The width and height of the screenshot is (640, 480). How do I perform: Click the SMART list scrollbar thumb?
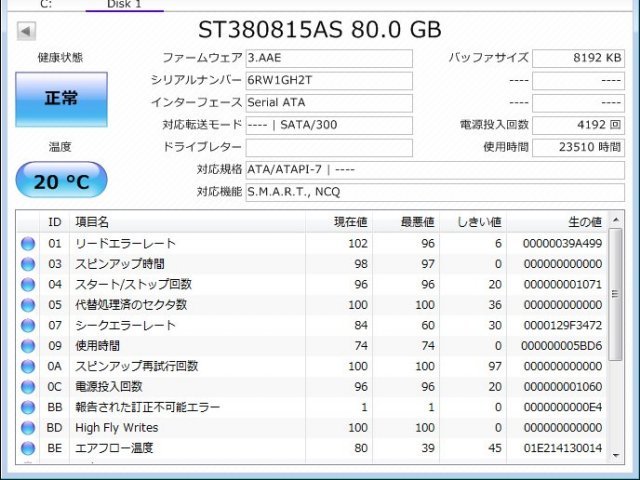coord(615,294)
